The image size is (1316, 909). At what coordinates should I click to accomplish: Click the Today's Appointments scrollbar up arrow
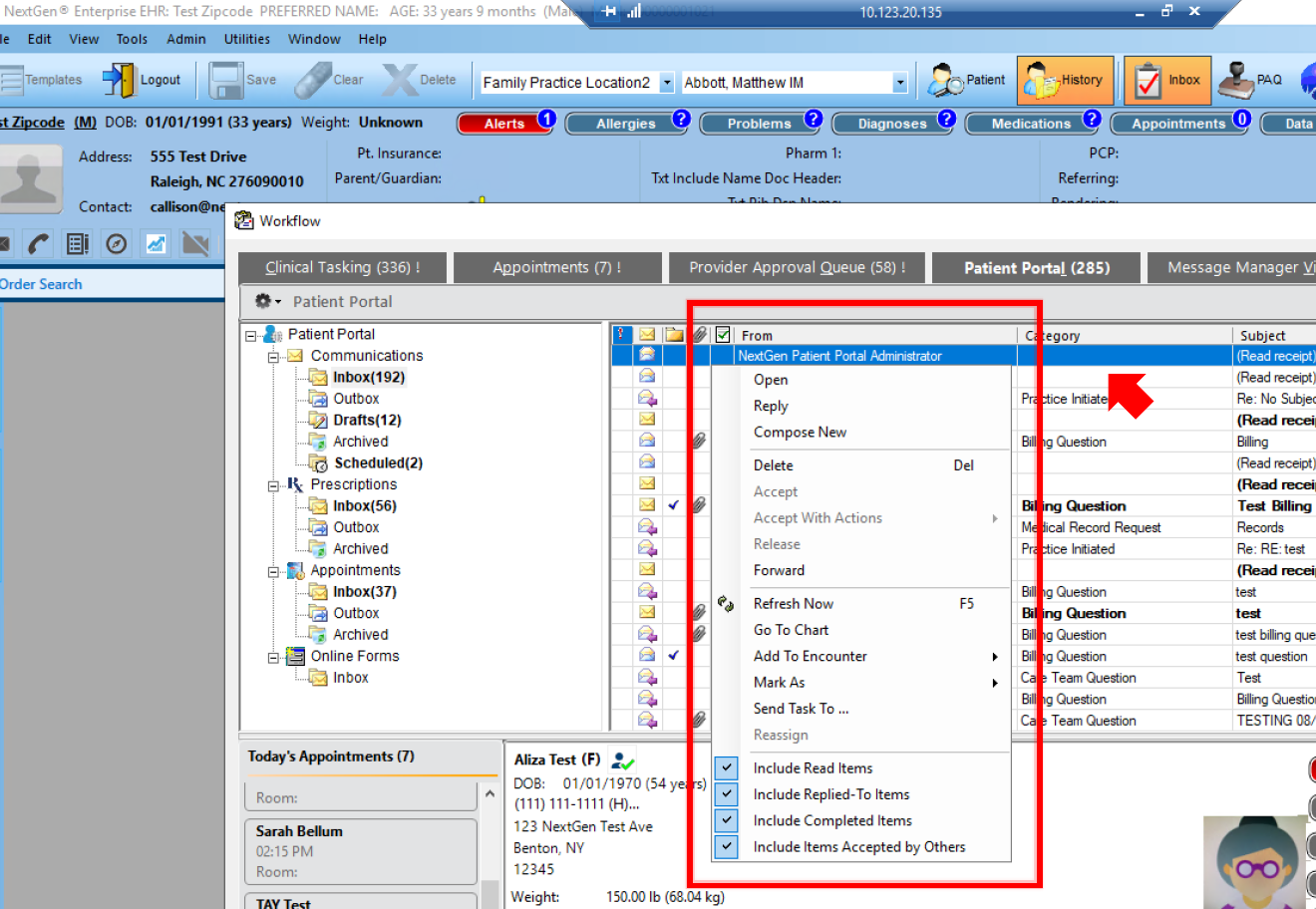click(490, 793)
